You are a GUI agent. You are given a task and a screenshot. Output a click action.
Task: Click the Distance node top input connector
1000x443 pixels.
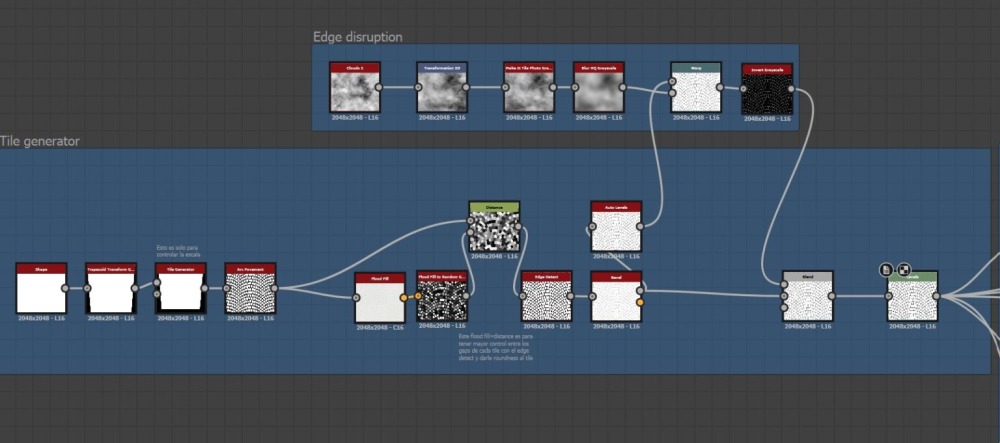pyautogui.click(x=471, y=221)
